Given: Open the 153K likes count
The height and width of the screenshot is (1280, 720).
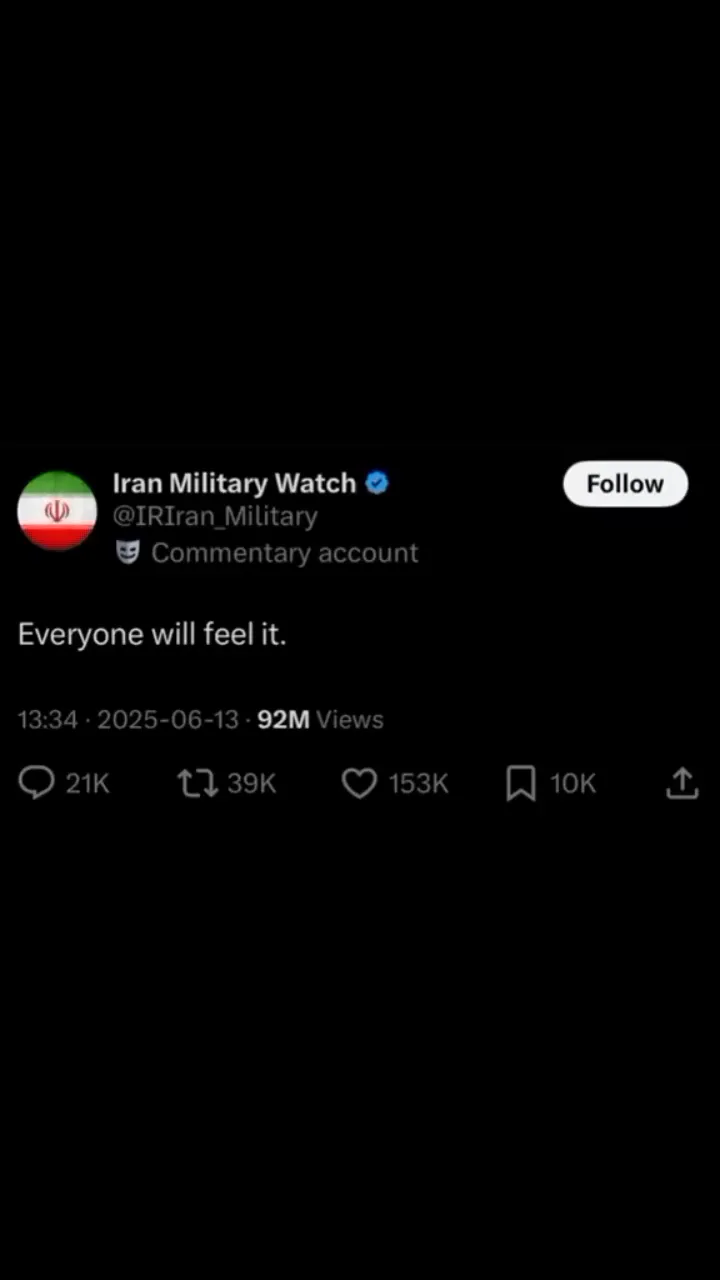Looking at the screenshot, I should point(418,784).
